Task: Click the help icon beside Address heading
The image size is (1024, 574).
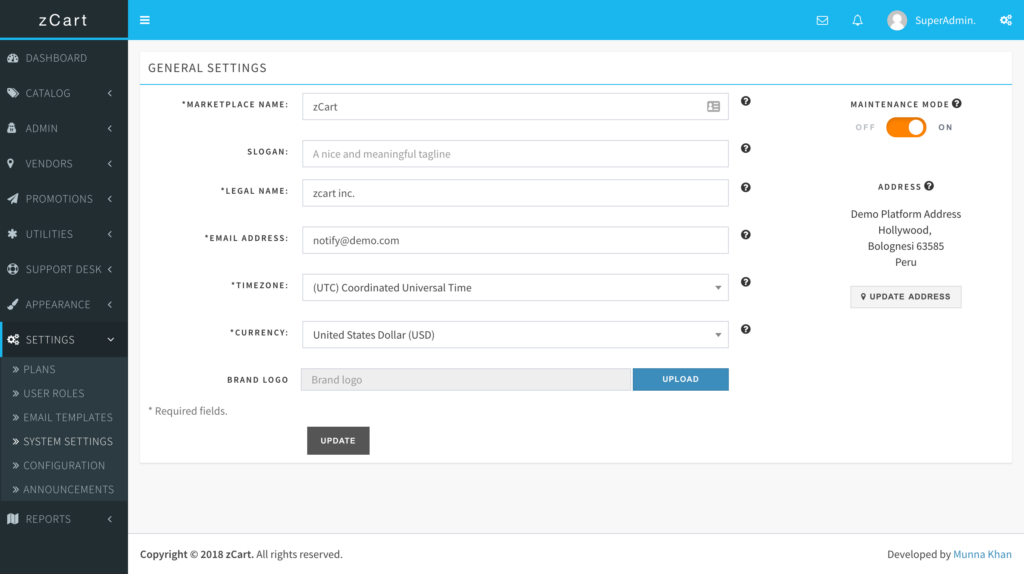Action: click(x=929, y=186)
